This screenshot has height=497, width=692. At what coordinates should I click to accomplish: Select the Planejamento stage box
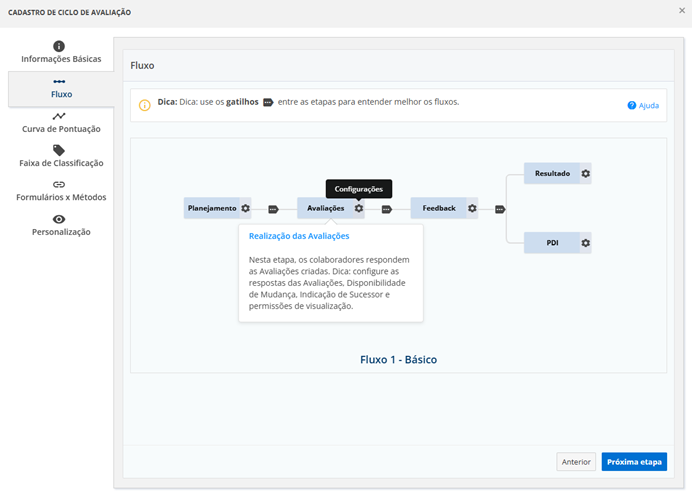tap(212, 209)
